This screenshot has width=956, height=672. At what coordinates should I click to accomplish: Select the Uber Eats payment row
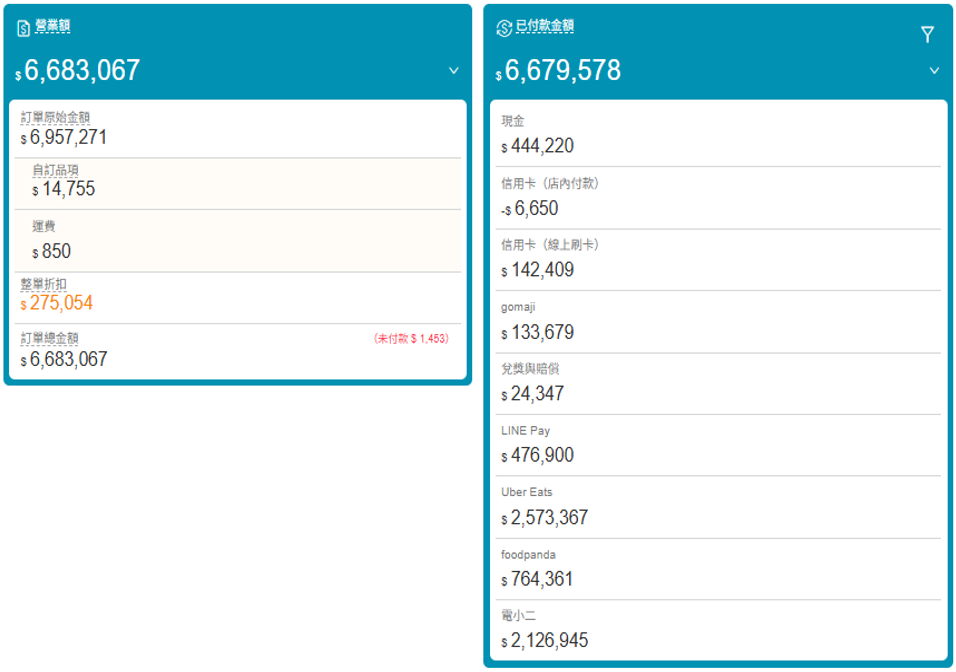(716, 507)
